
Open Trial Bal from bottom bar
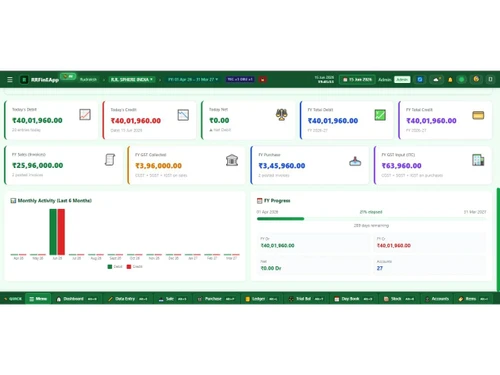306,299
